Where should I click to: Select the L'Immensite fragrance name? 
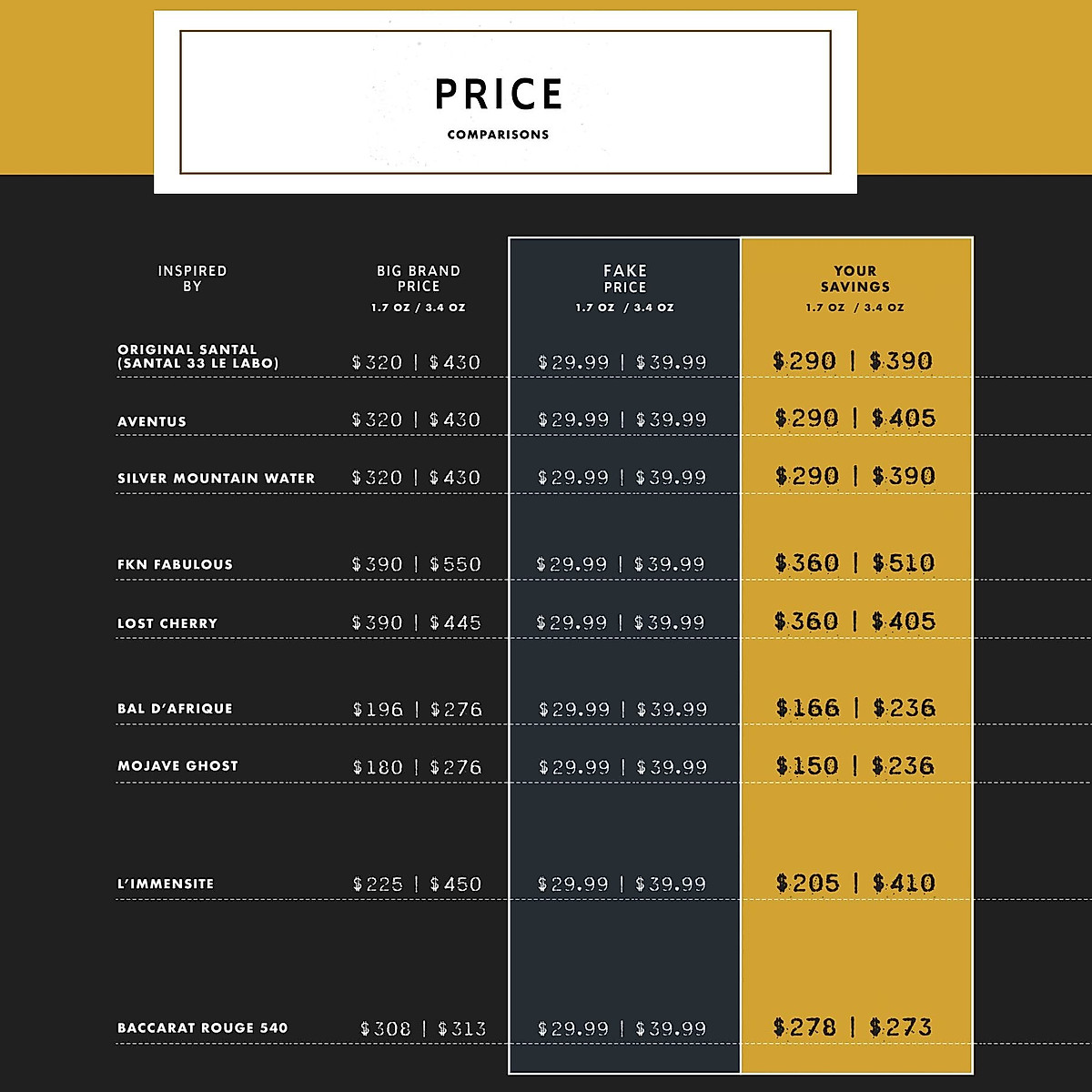(x=166, y=884)
